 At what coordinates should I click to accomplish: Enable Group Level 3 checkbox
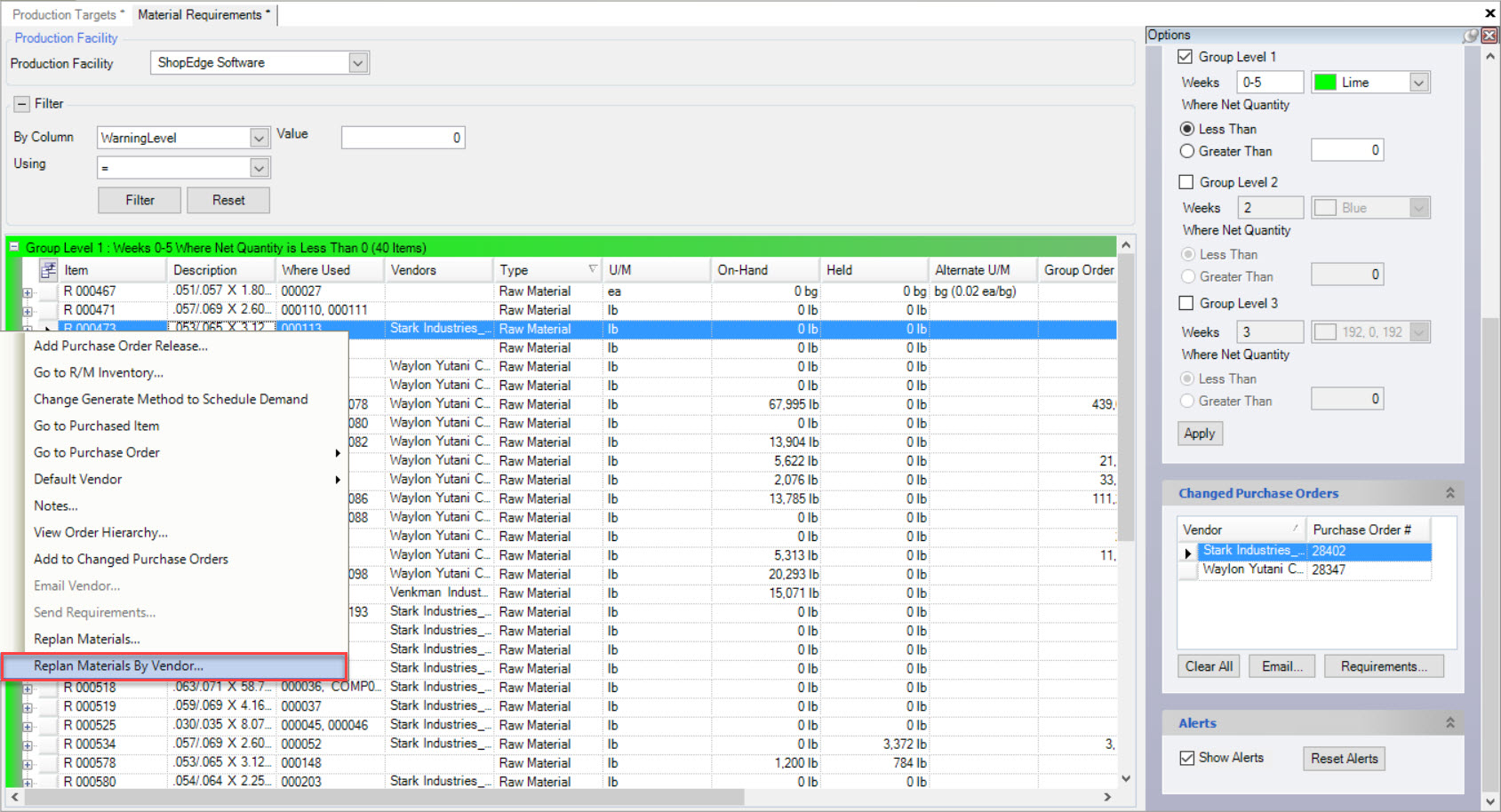[1186, 303]
